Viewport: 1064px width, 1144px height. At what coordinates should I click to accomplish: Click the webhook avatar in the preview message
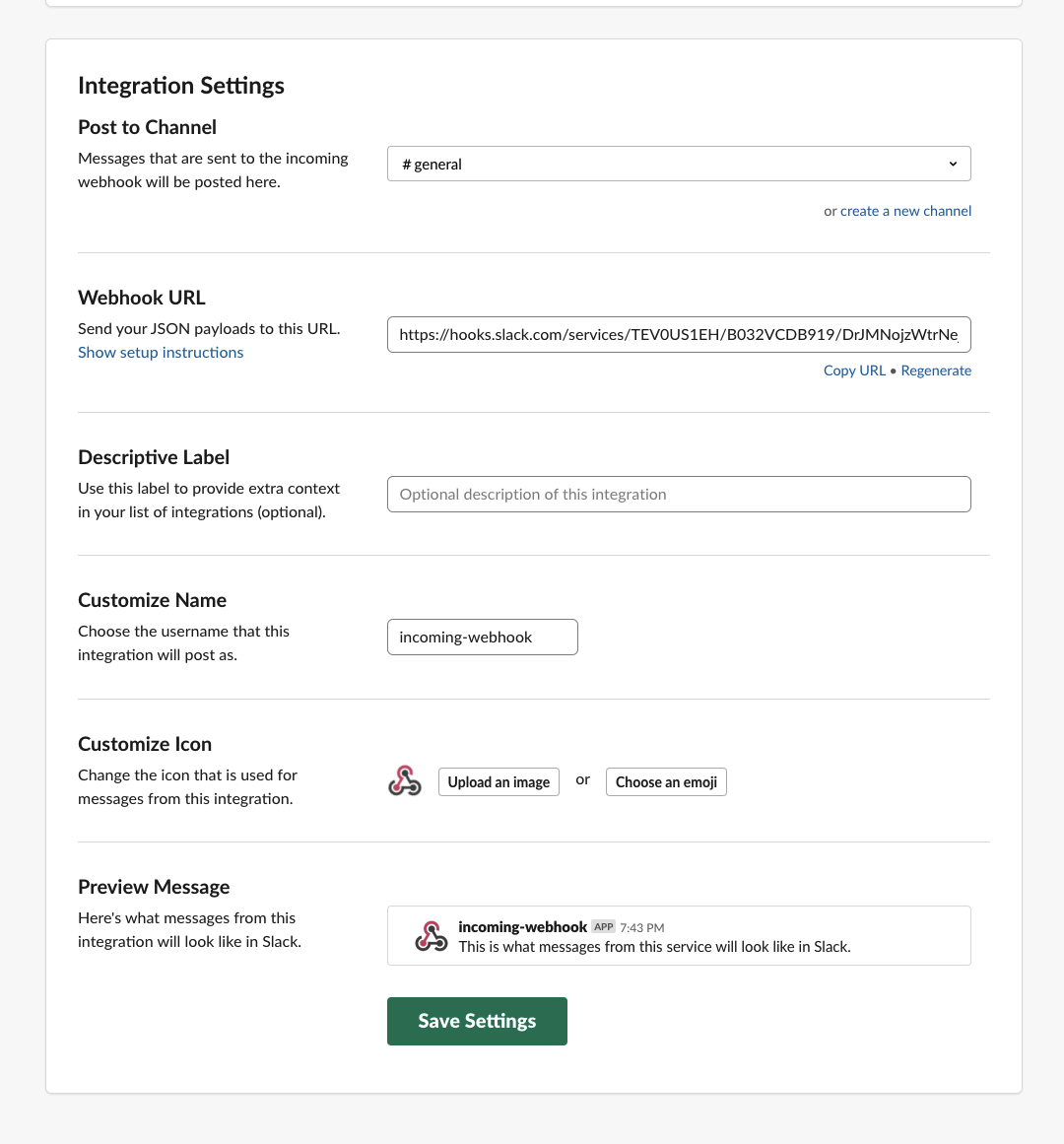[x=431, y=936]
